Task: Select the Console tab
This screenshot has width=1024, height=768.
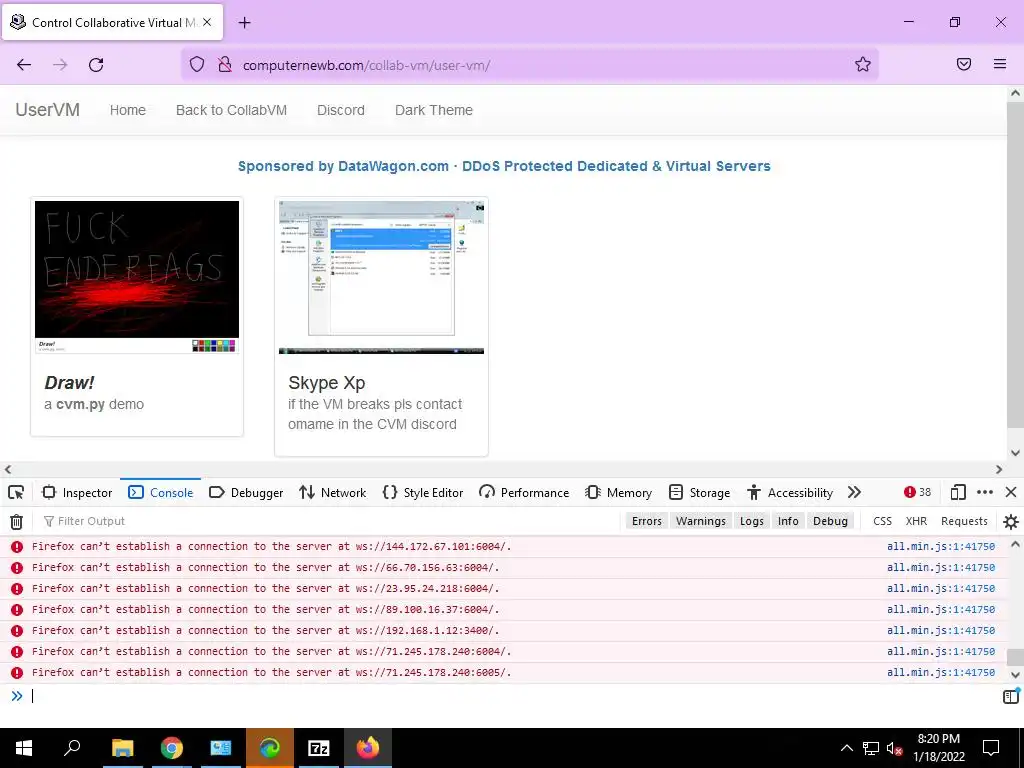Action: pos(161,492)
